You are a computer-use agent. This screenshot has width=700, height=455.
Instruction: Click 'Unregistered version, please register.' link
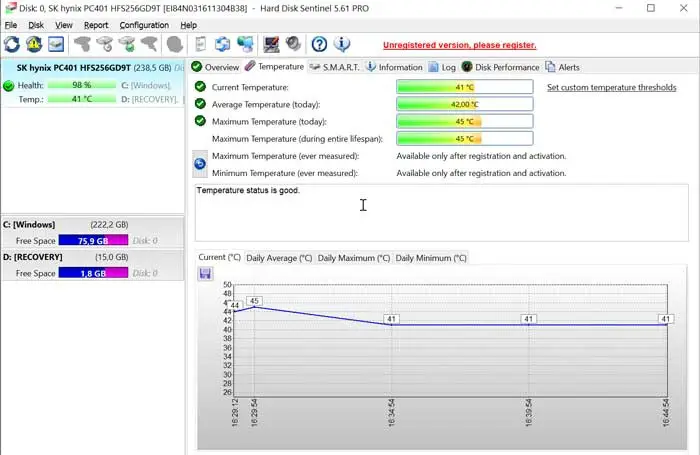pyautogui.click(x=459, y=45)
